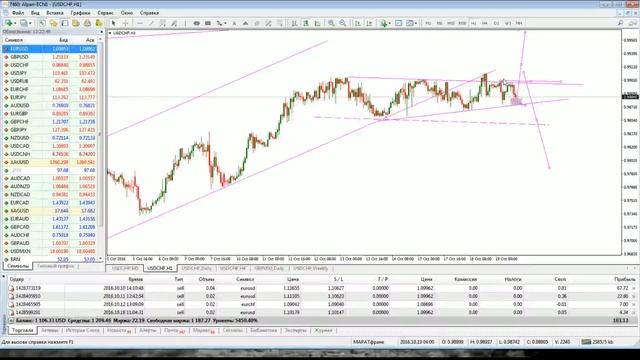Screen dimensions: 640x360
Task: Switch to the USDCHF,Weekly chart tab
Action: click(311, 268)
